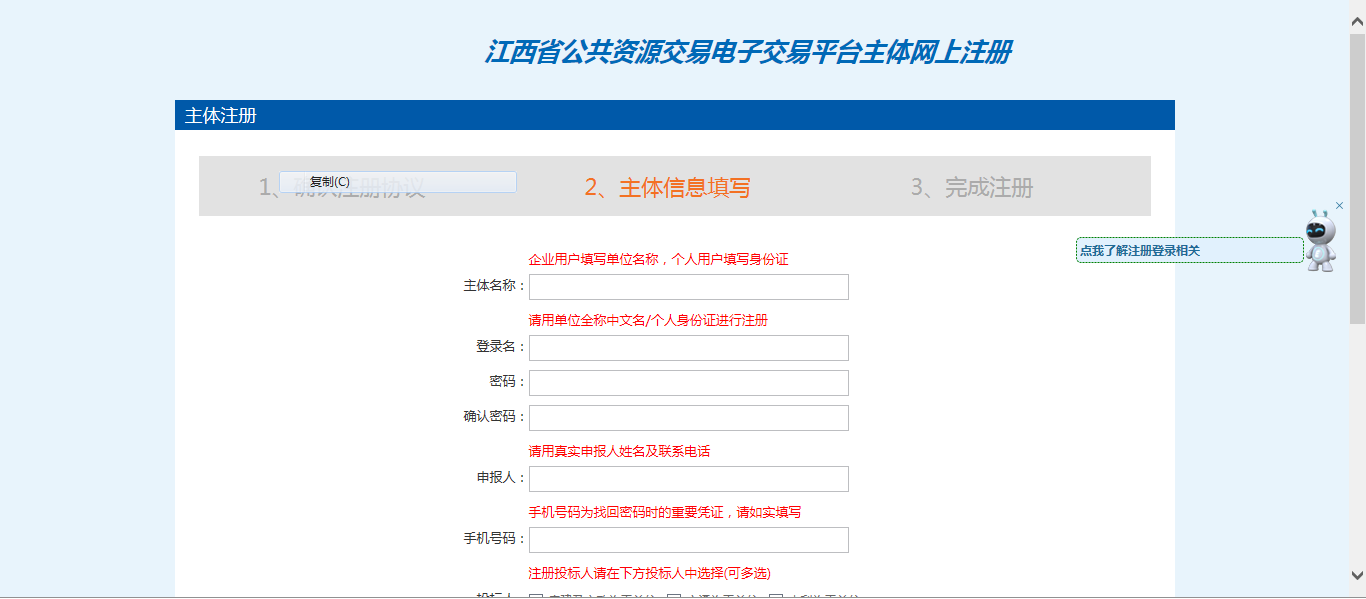Click into the 登录名 input box
The height and width of the screenshot is (599, 1366).
pyautogui.click(x=688, y=348)
